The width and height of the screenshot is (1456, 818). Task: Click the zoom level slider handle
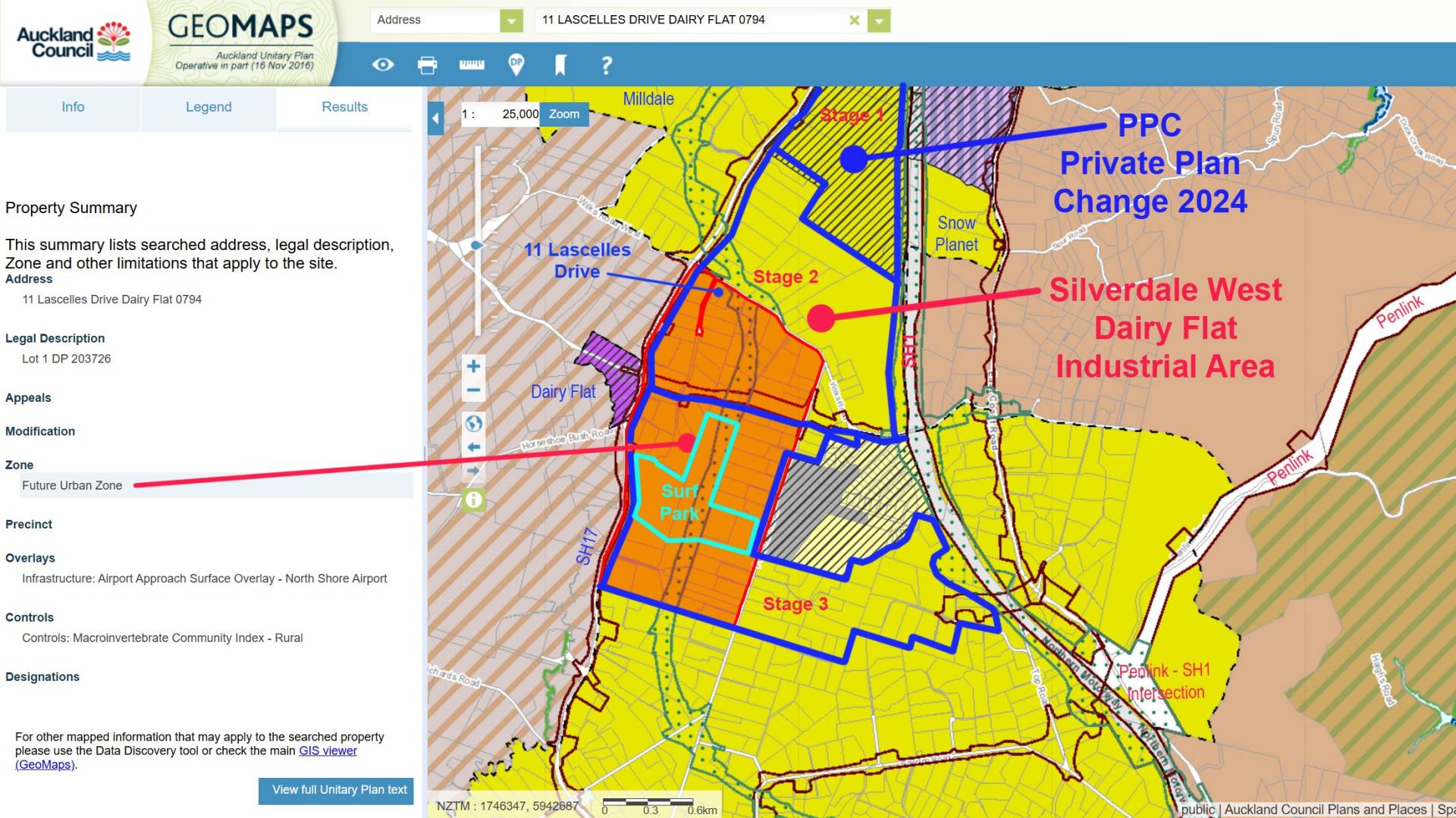(476, 245)
